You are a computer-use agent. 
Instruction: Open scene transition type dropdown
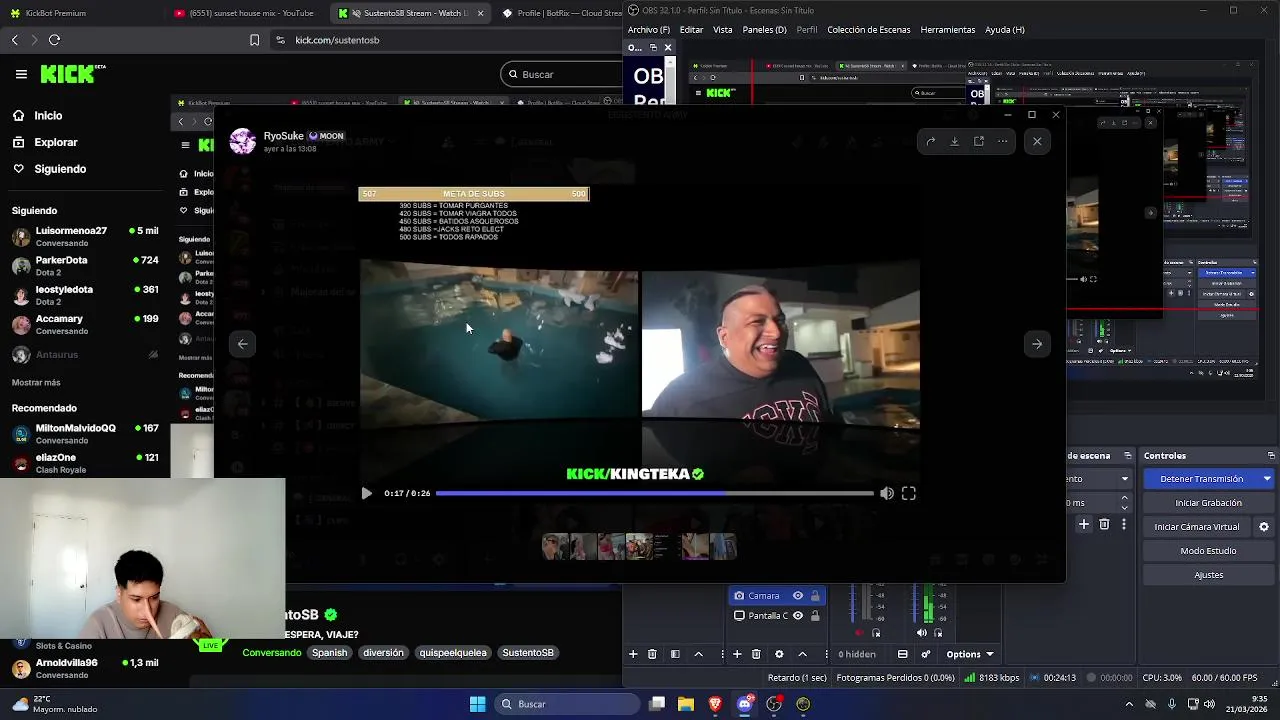1125,479
